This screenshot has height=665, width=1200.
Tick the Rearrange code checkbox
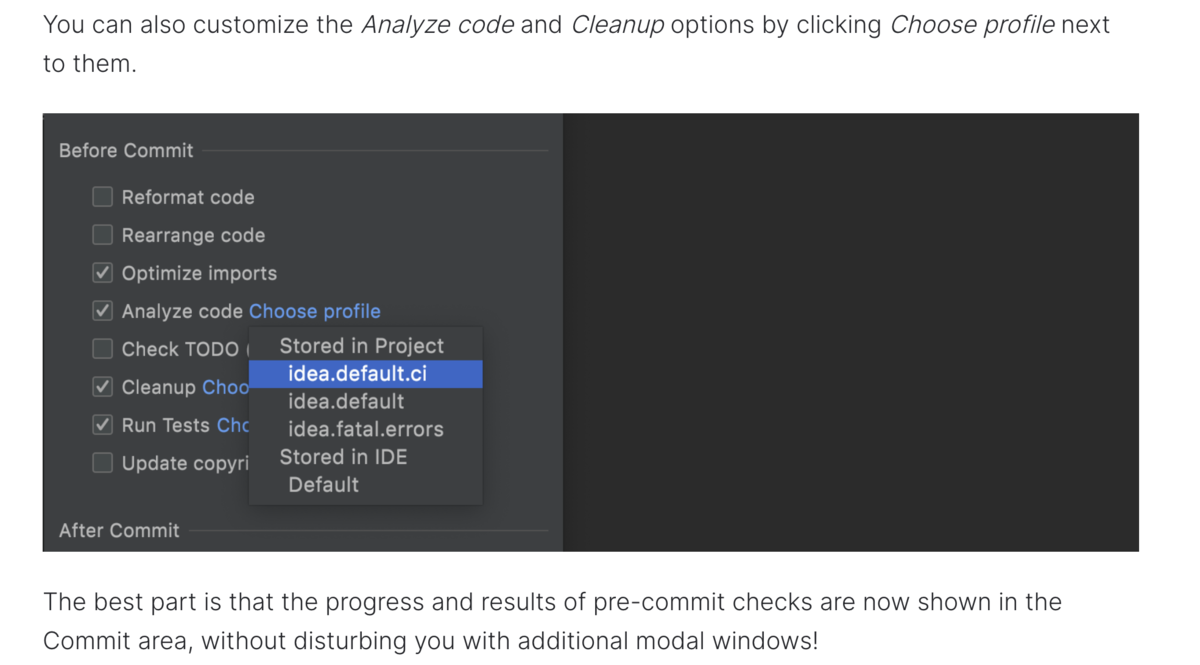[x=102, y=235]
